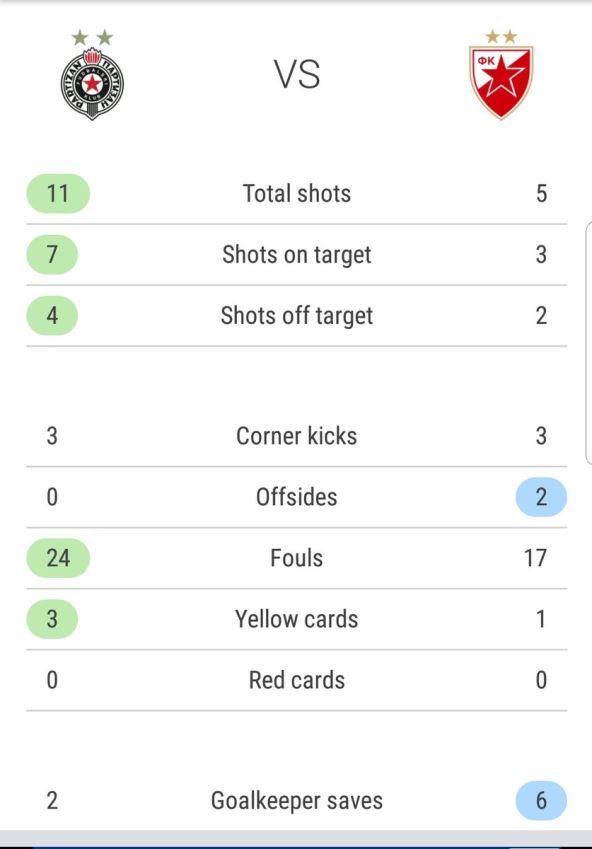Select Partizan's highlighted Total shots value 11
This screenshot has width=592, height=849.
[x=57, y=193]
